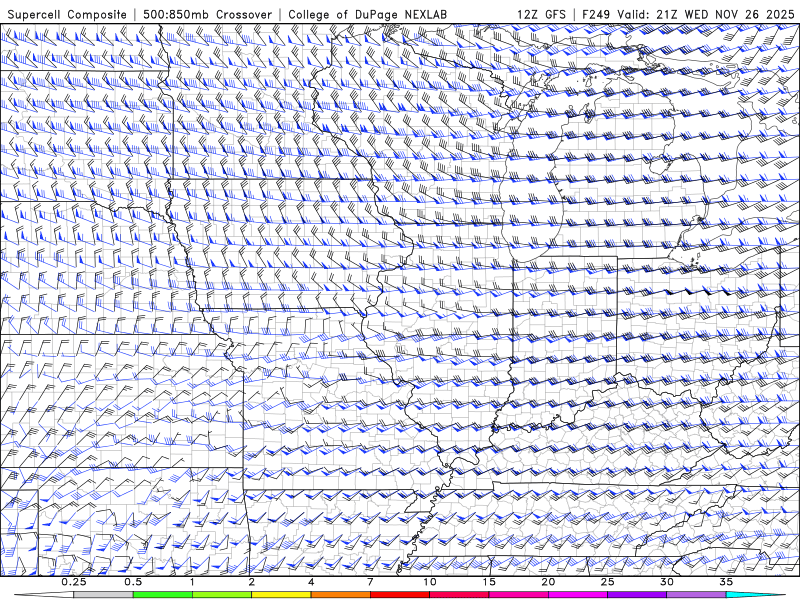Select the bright green color bar swatch
800x600 pixels.
point(163,595)
